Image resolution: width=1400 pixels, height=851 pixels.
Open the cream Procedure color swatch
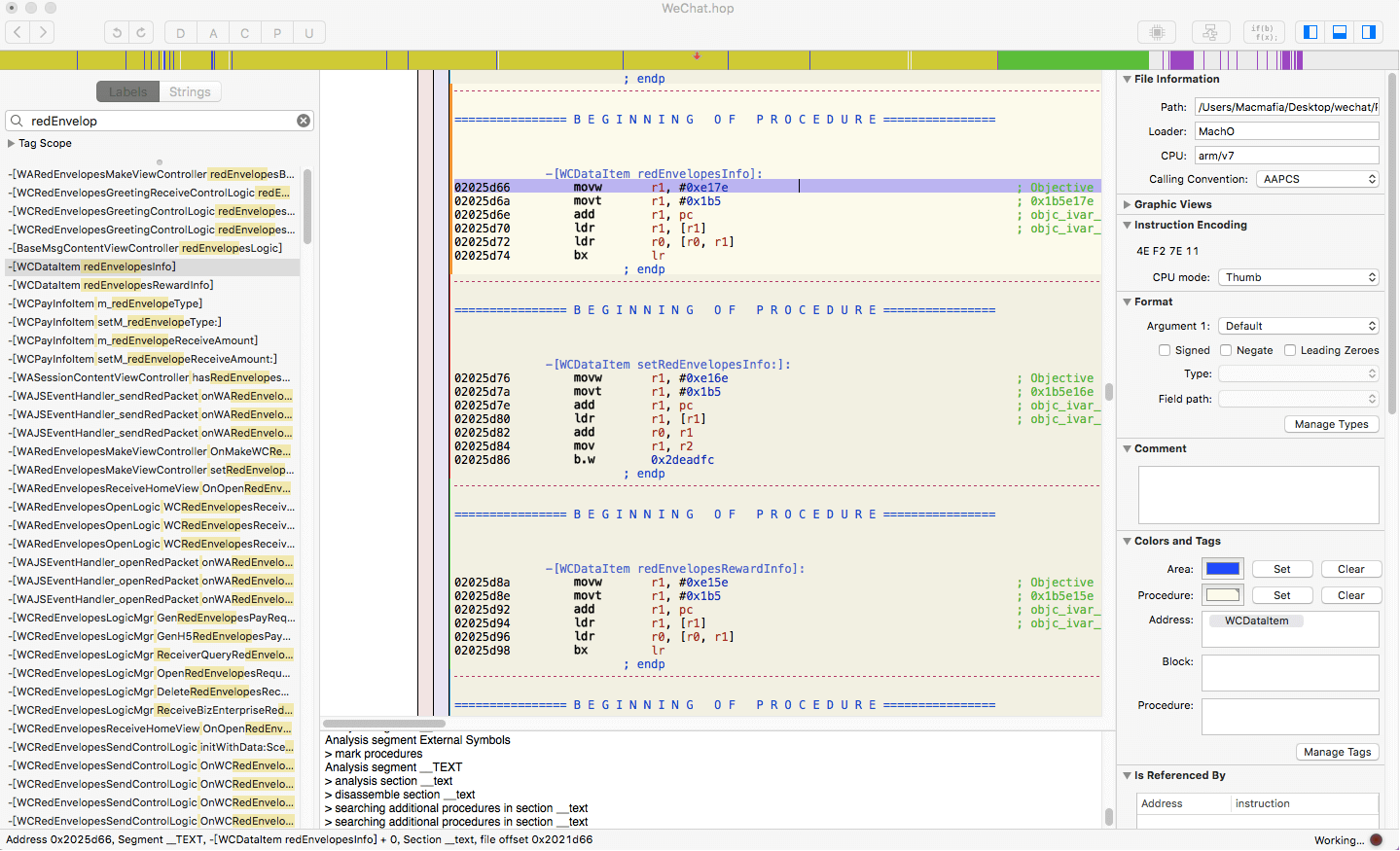tap(1223, 595)
